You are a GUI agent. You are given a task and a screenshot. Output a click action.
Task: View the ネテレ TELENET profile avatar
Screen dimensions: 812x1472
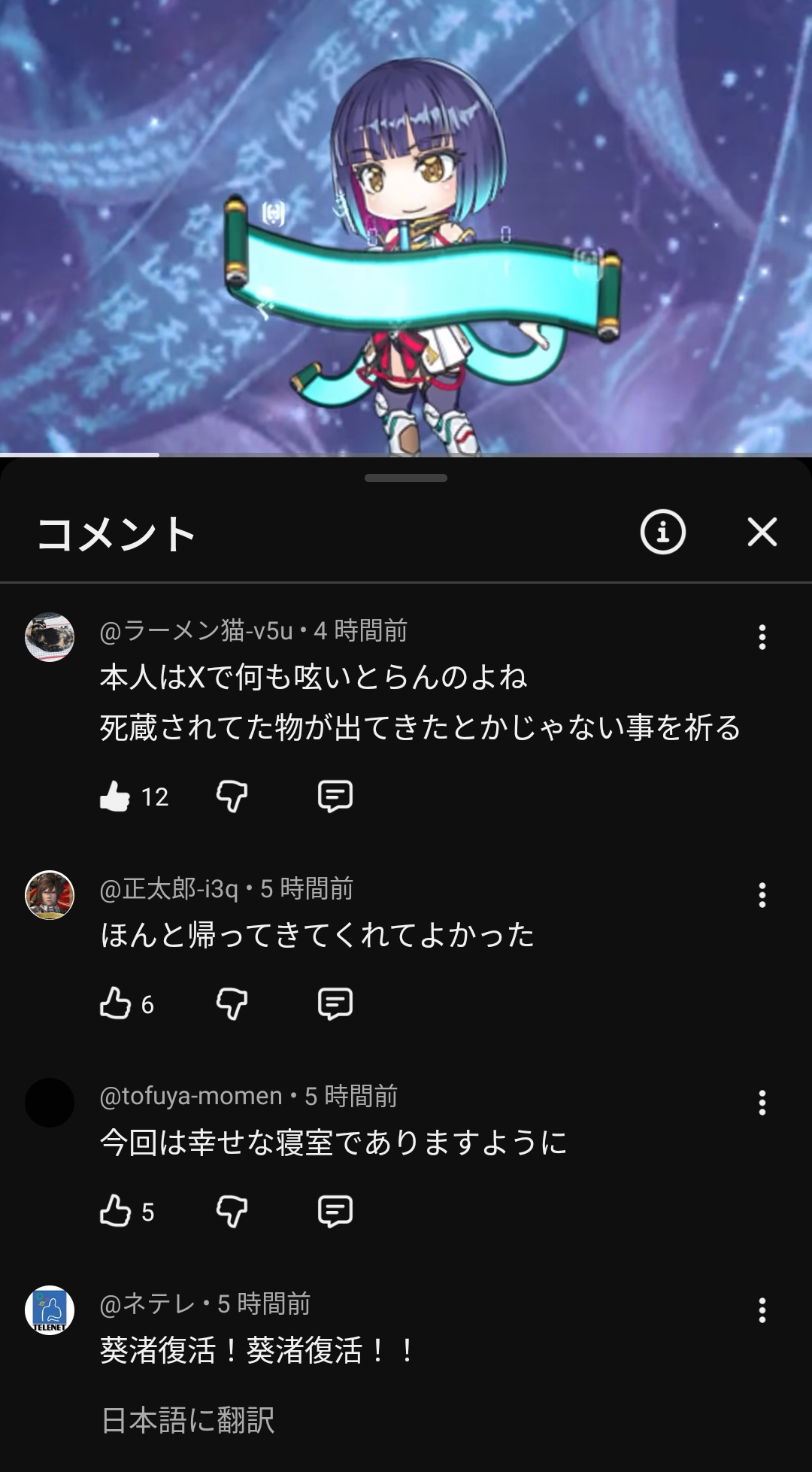(50, 1310)
